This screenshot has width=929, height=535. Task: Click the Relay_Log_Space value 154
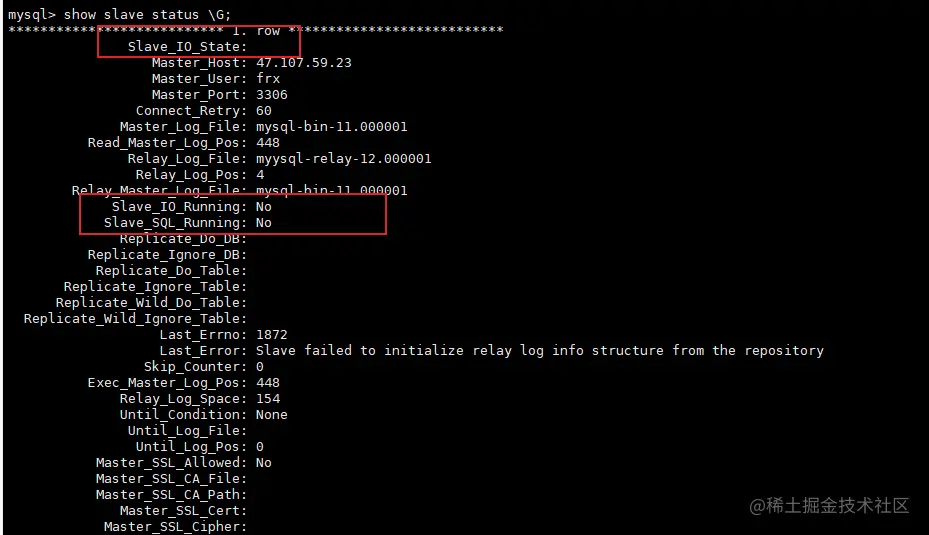(268, 399)
